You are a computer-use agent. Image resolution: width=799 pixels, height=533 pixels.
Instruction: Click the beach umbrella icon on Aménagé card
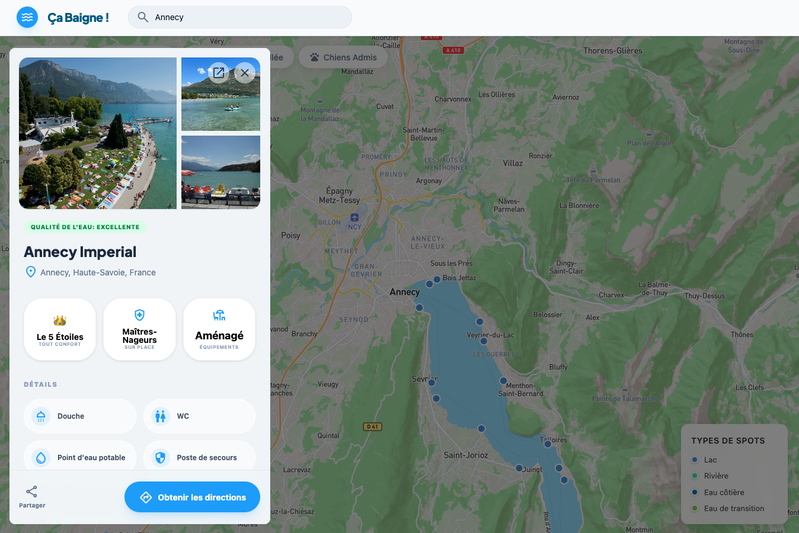coord(219,315)
